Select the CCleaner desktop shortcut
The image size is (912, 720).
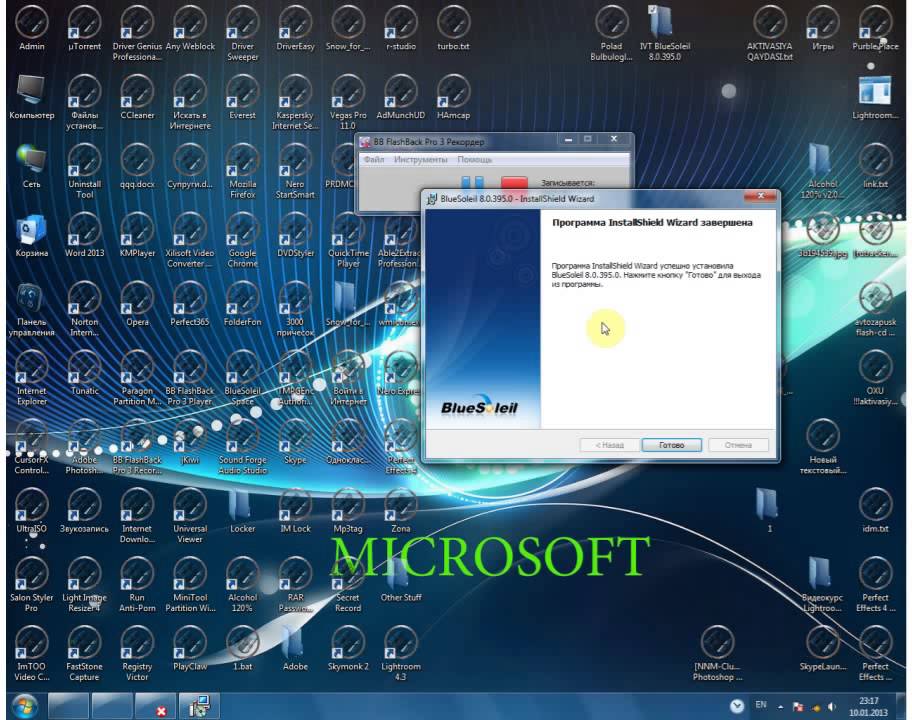(x=137, y=97)
